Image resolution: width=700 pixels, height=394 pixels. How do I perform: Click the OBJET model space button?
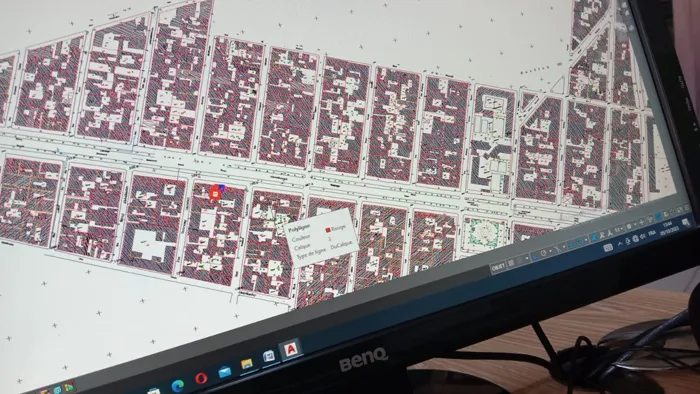point(498,268)
